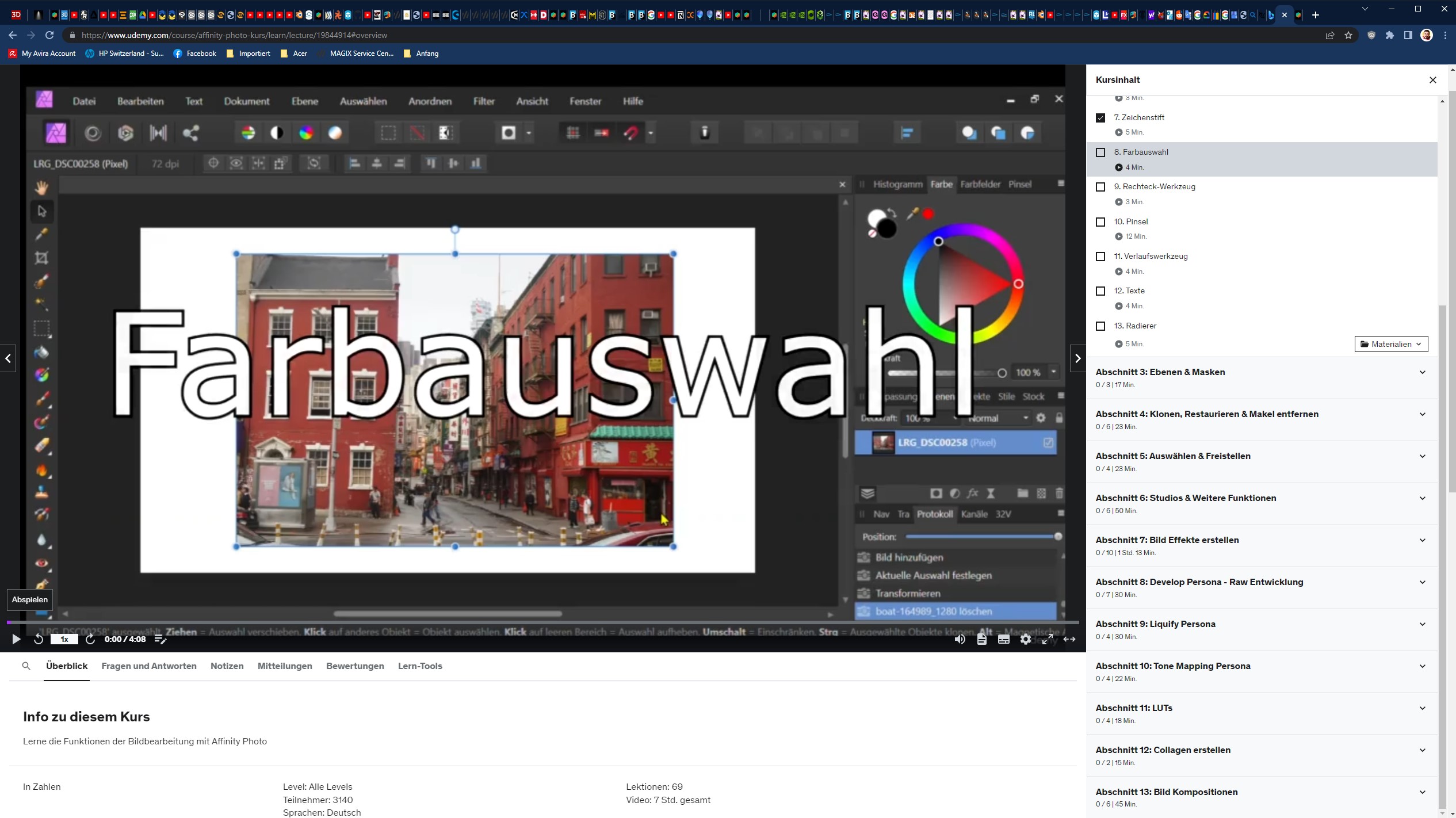Open the Notizen tab

point(227,666)
